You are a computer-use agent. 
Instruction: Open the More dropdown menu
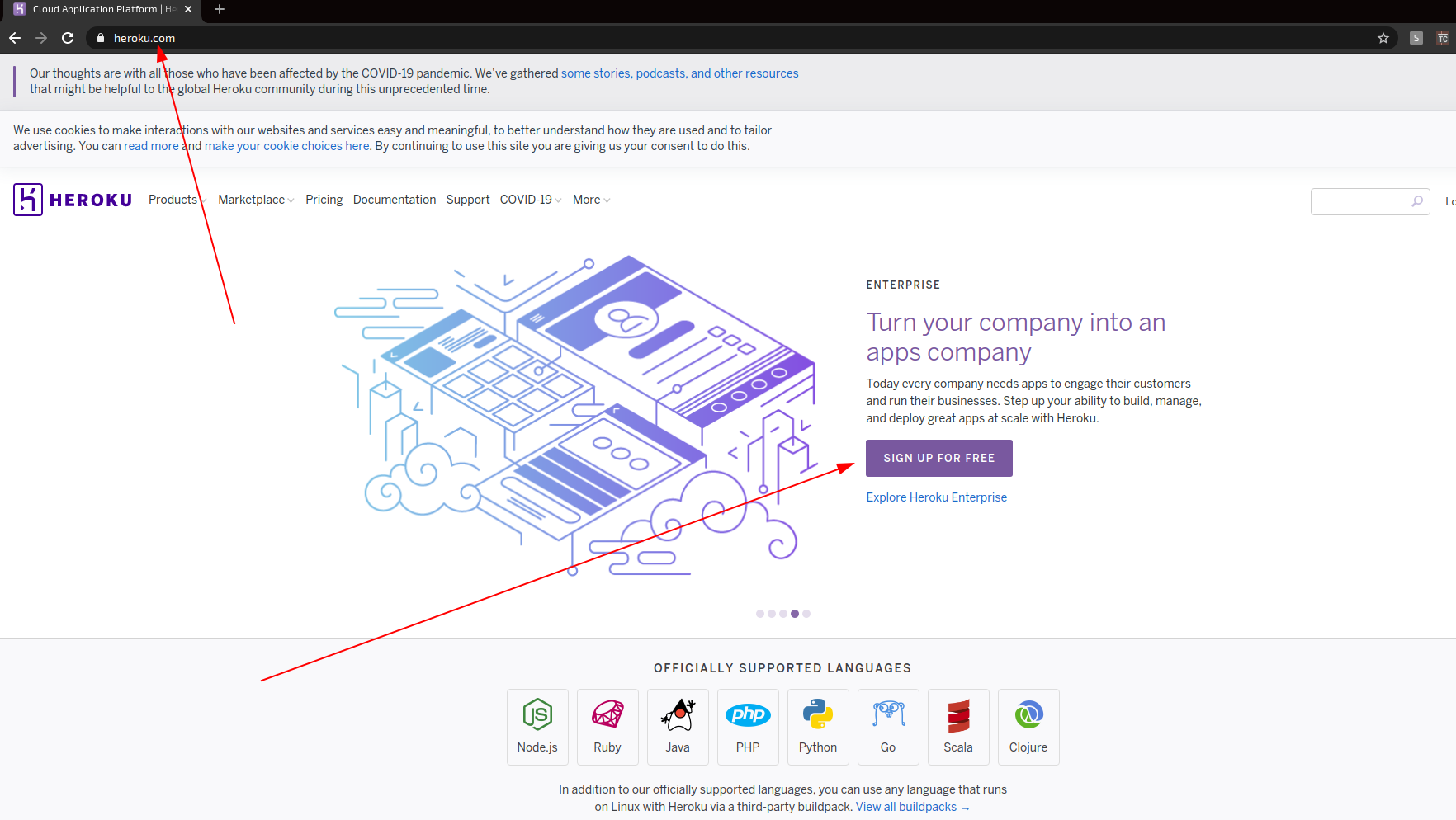click(591, 200)
